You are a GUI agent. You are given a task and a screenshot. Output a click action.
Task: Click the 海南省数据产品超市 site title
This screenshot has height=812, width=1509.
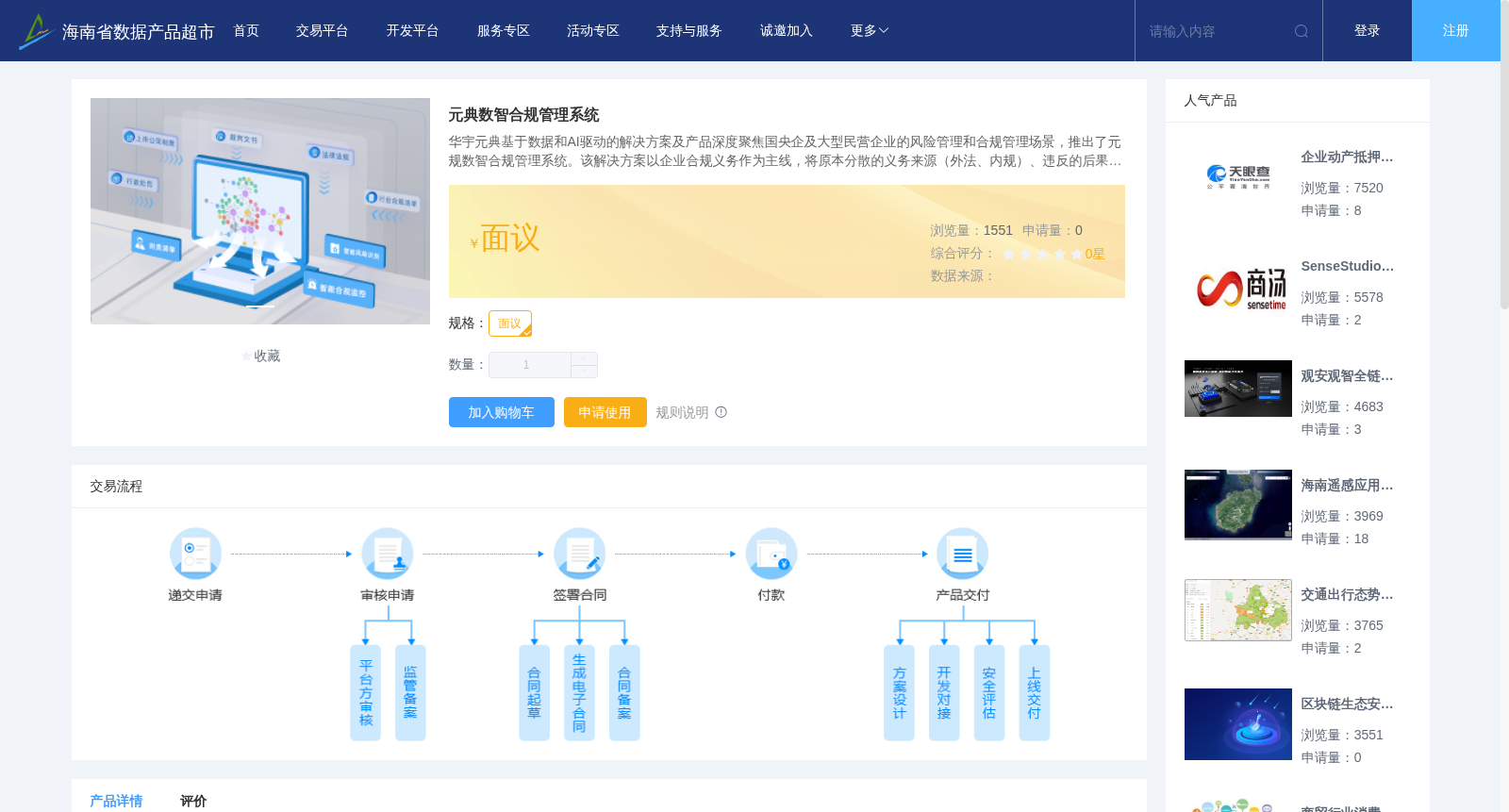138,32
